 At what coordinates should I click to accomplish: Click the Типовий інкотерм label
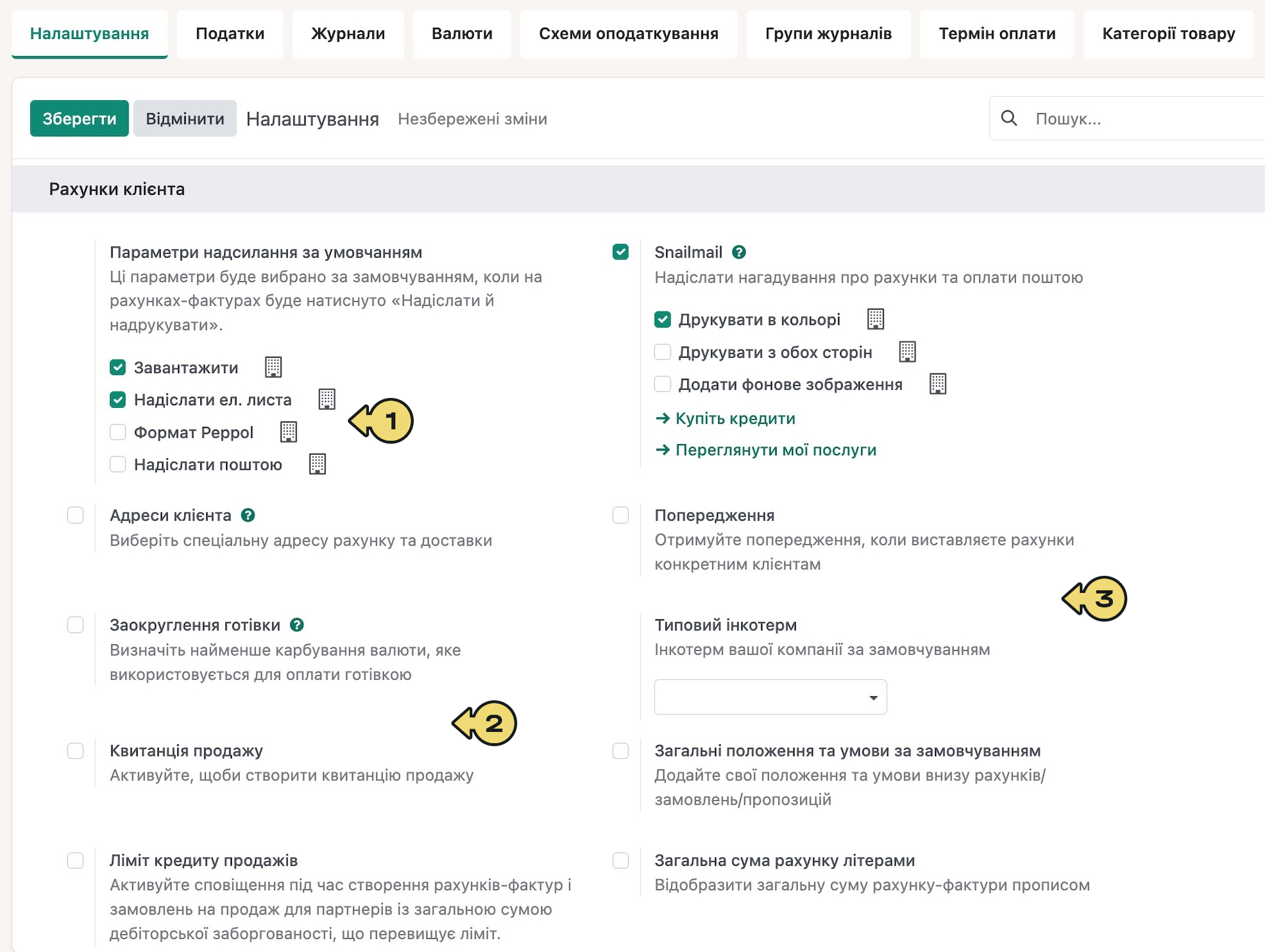pyautogui.click(x=725, y=625)
